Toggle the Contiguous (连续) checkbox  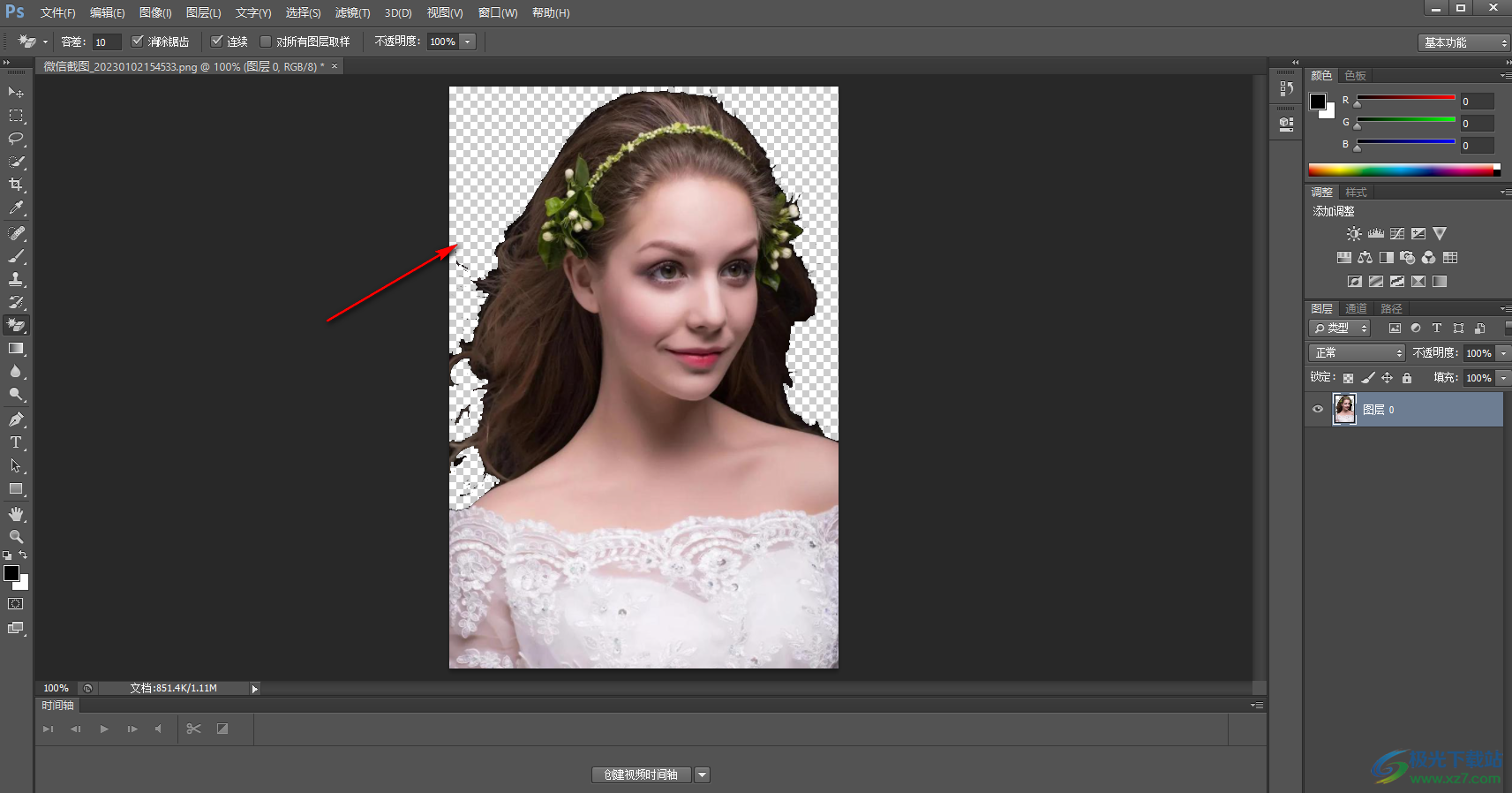(216, 42)
